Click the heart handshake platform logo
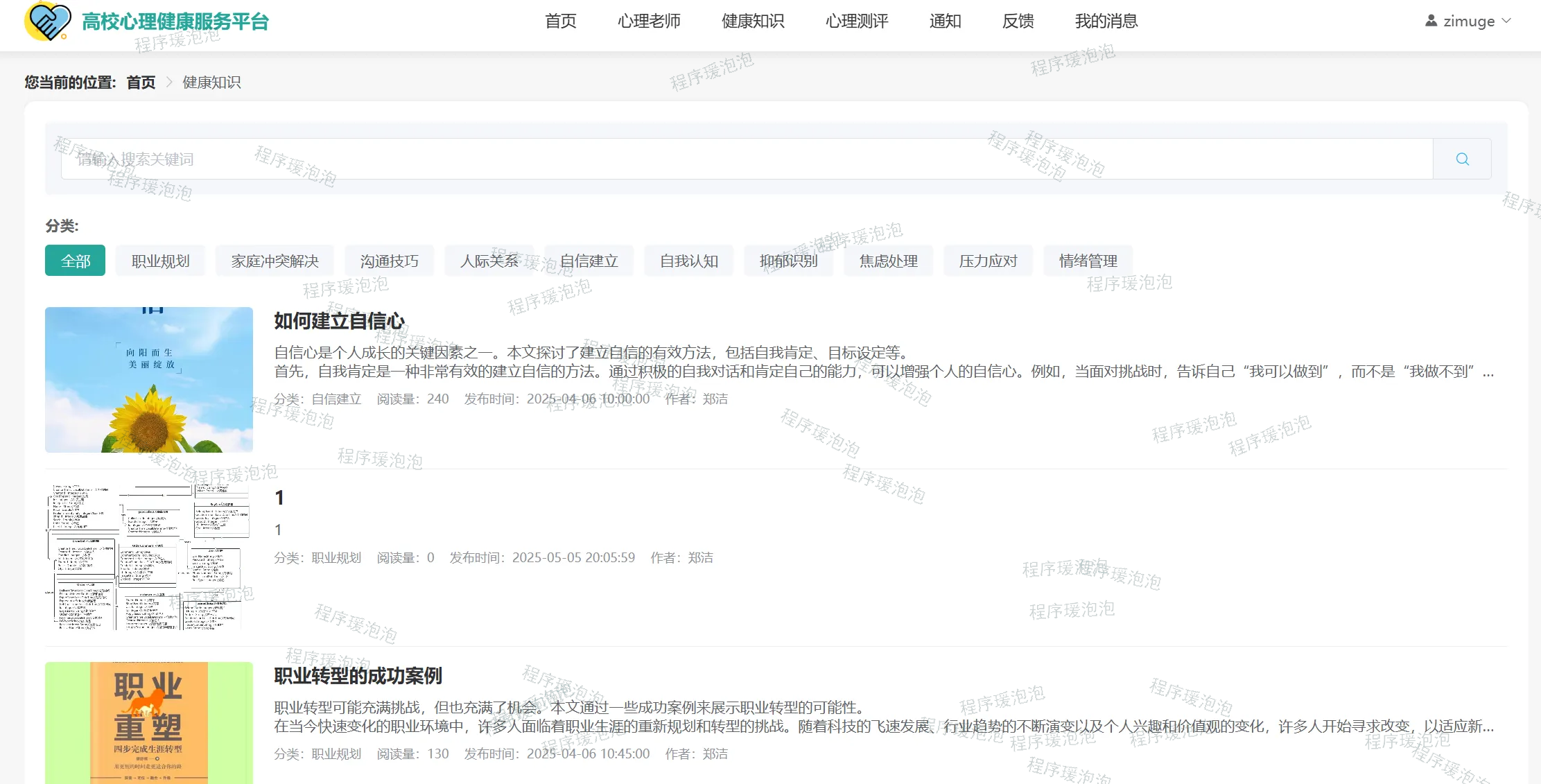 47,21
